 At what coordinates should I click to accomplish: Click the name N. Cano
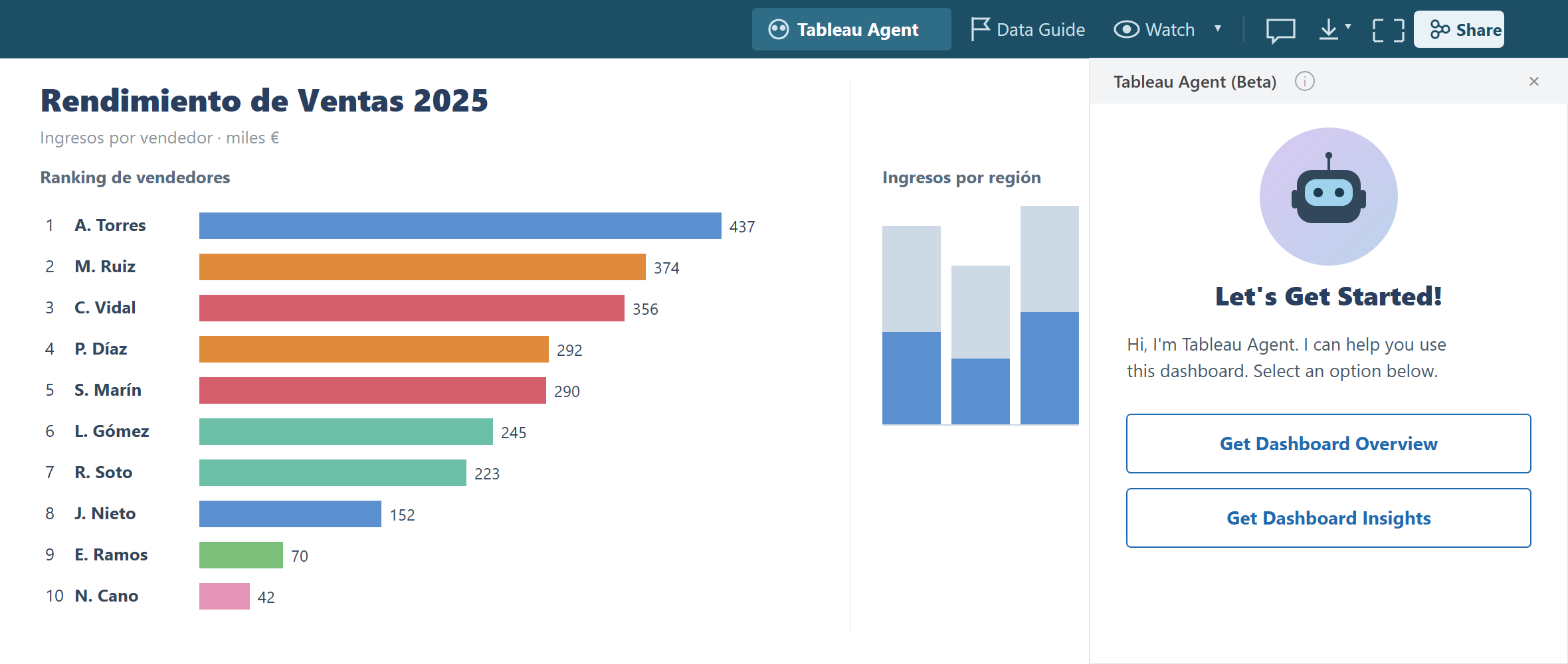coord(106,596)
